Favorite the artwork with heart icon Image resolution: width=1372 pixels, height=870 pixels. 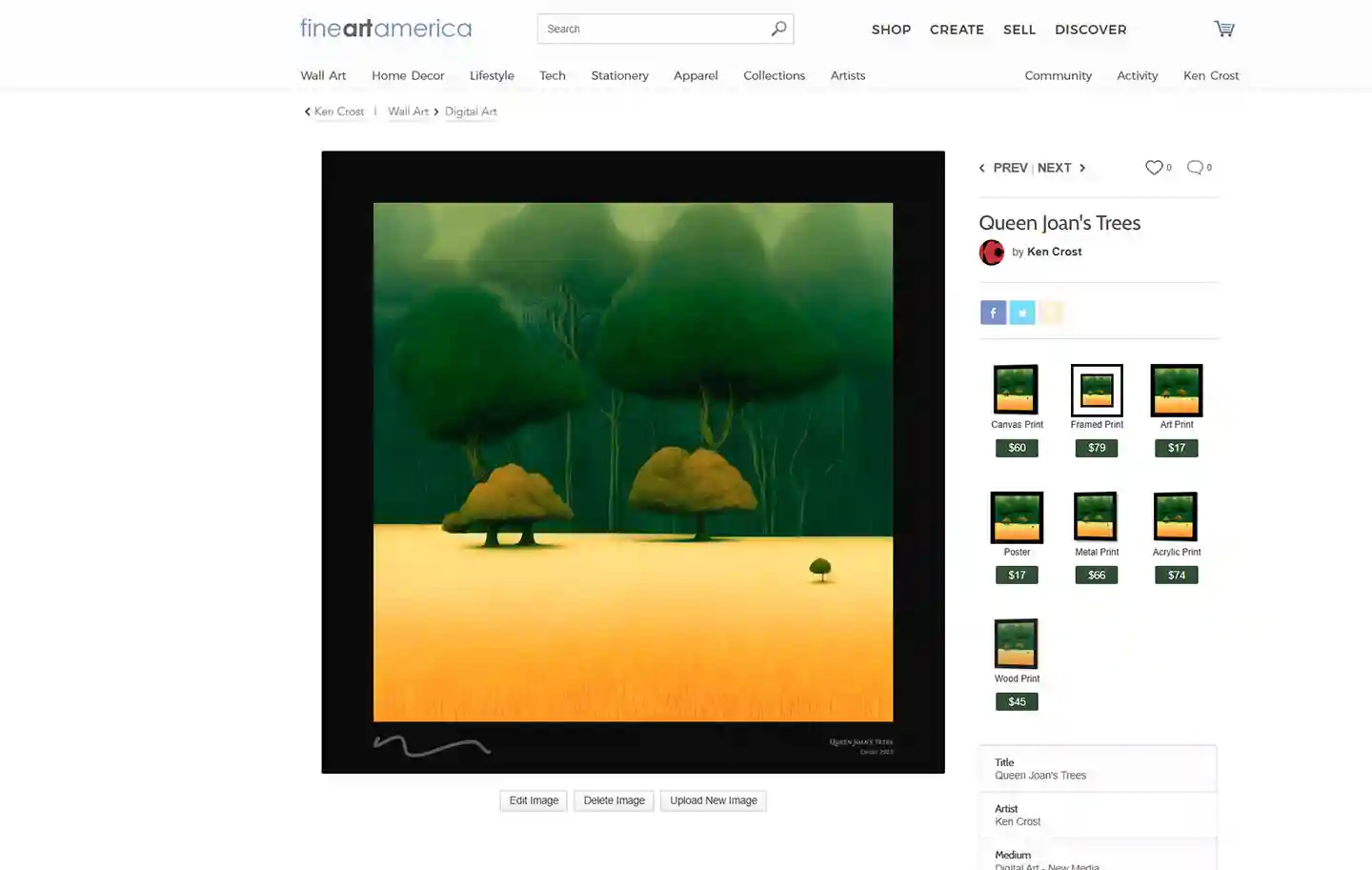[x=1154, y=168]
